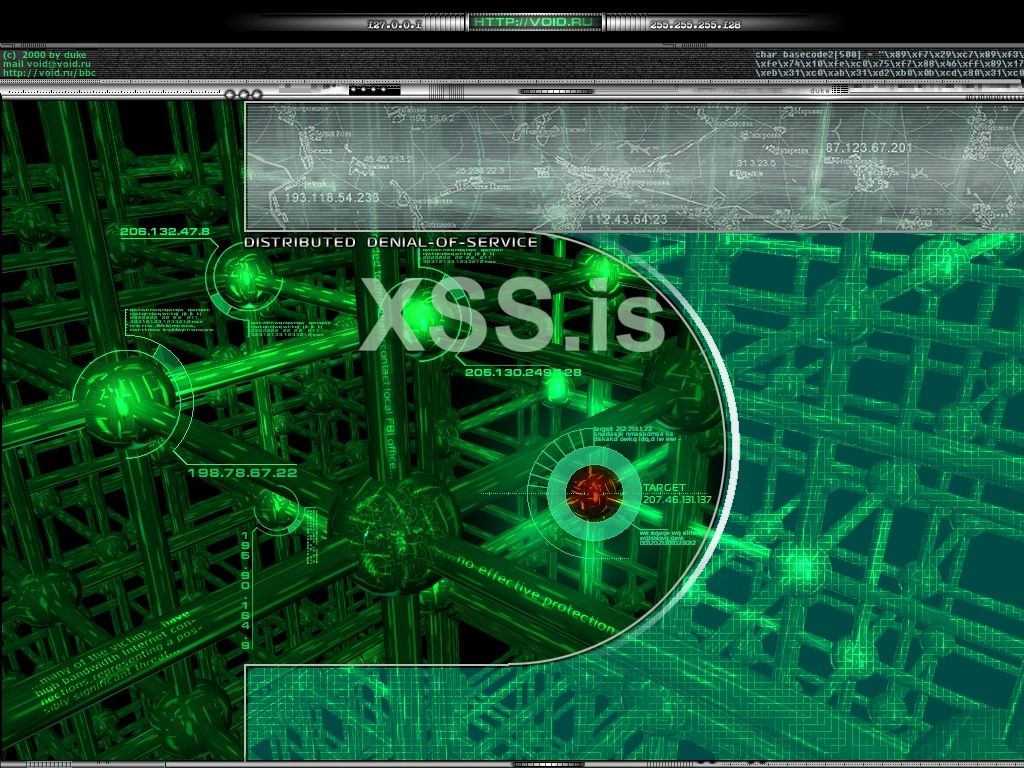Click the 112.43.64.23 IP on the map
The image size is (1024, 768).
click(628, 219)
